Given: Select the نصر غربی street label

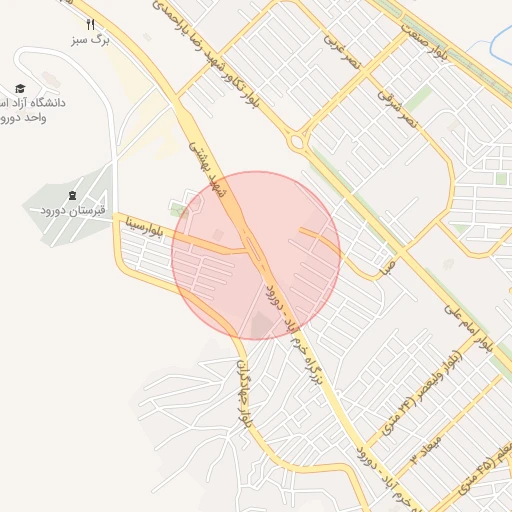Looking at the screenshot, I should point(342,51).
